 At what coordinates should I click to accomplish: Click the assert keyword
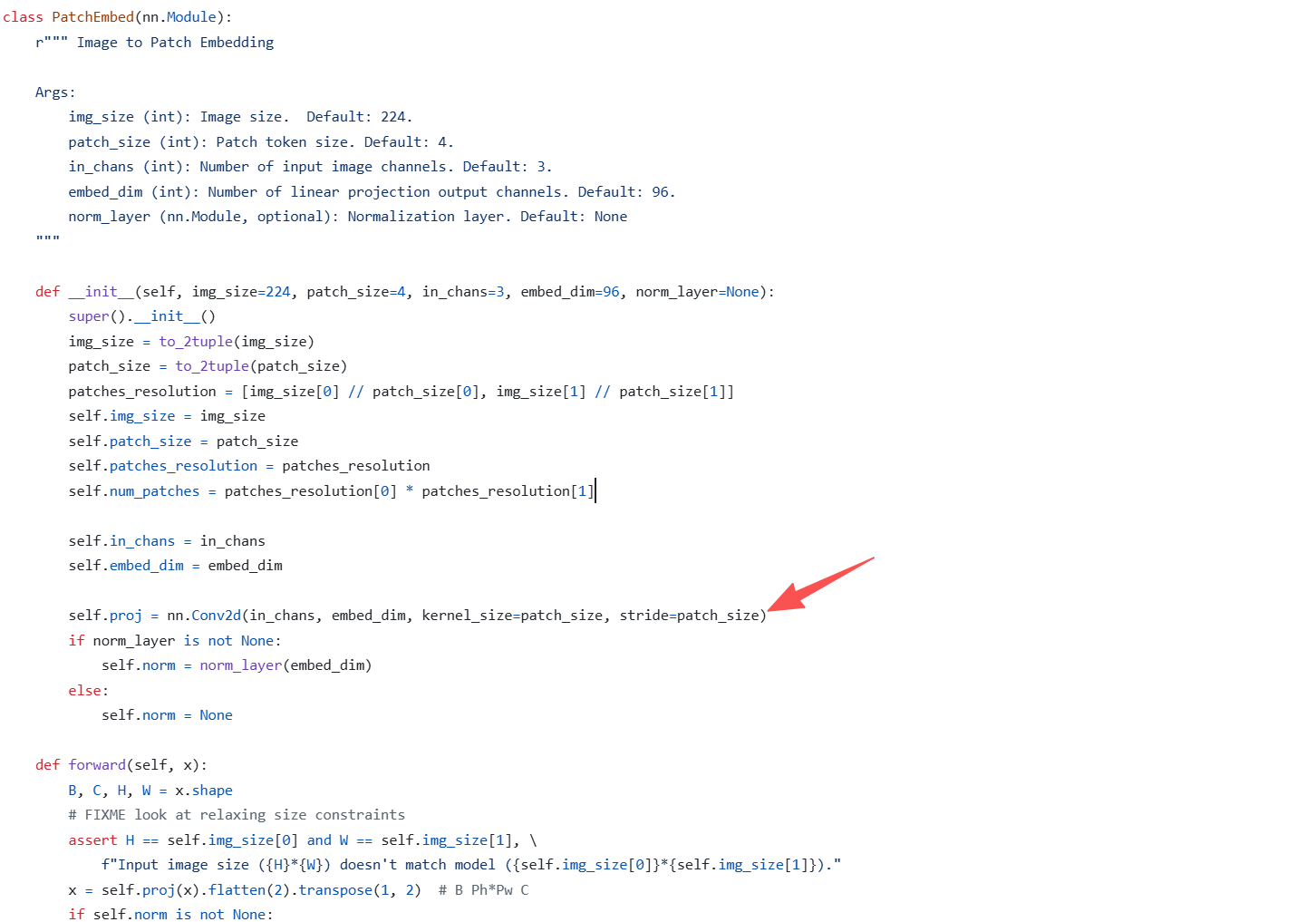(92, 840)
